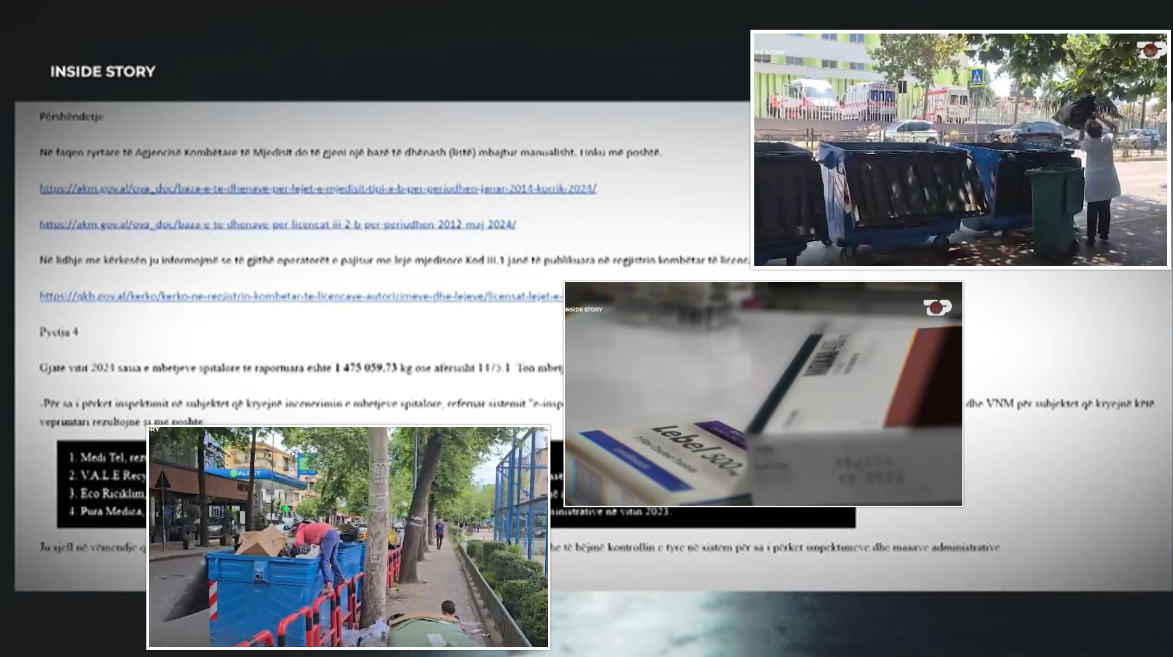
Task: Click the 'Pura Medica' list entry
Action: click(x=108, y=512)
